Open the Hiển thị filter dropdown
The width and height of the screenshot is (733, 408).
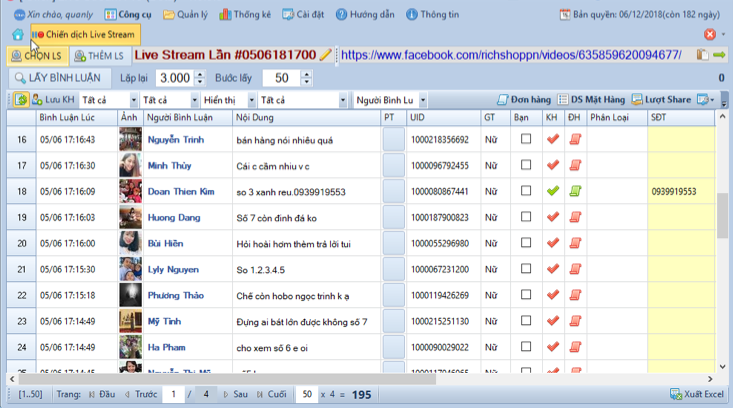coord(226,100)
